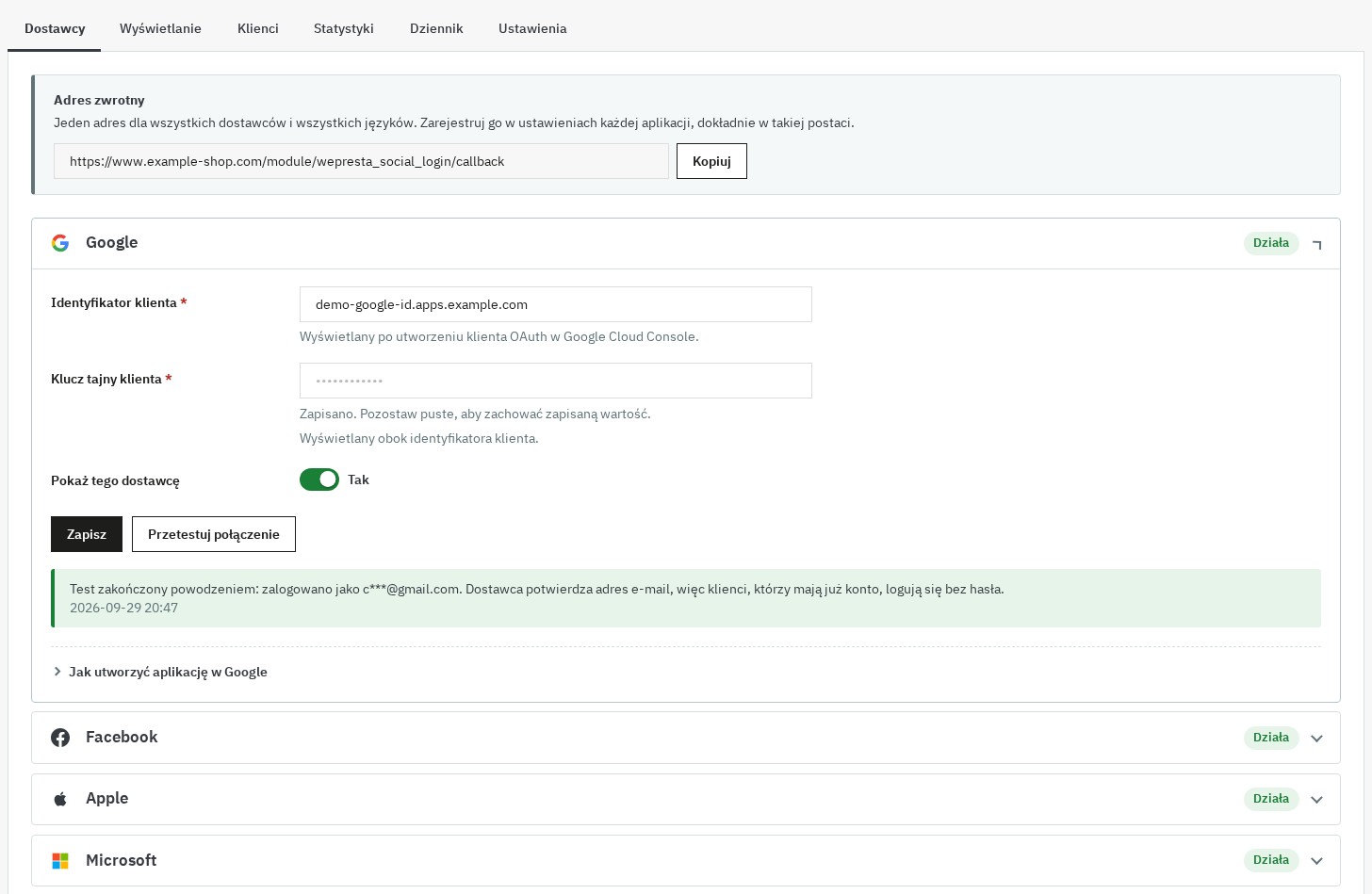Click the Google logo icon

click(x=60, y=243)
